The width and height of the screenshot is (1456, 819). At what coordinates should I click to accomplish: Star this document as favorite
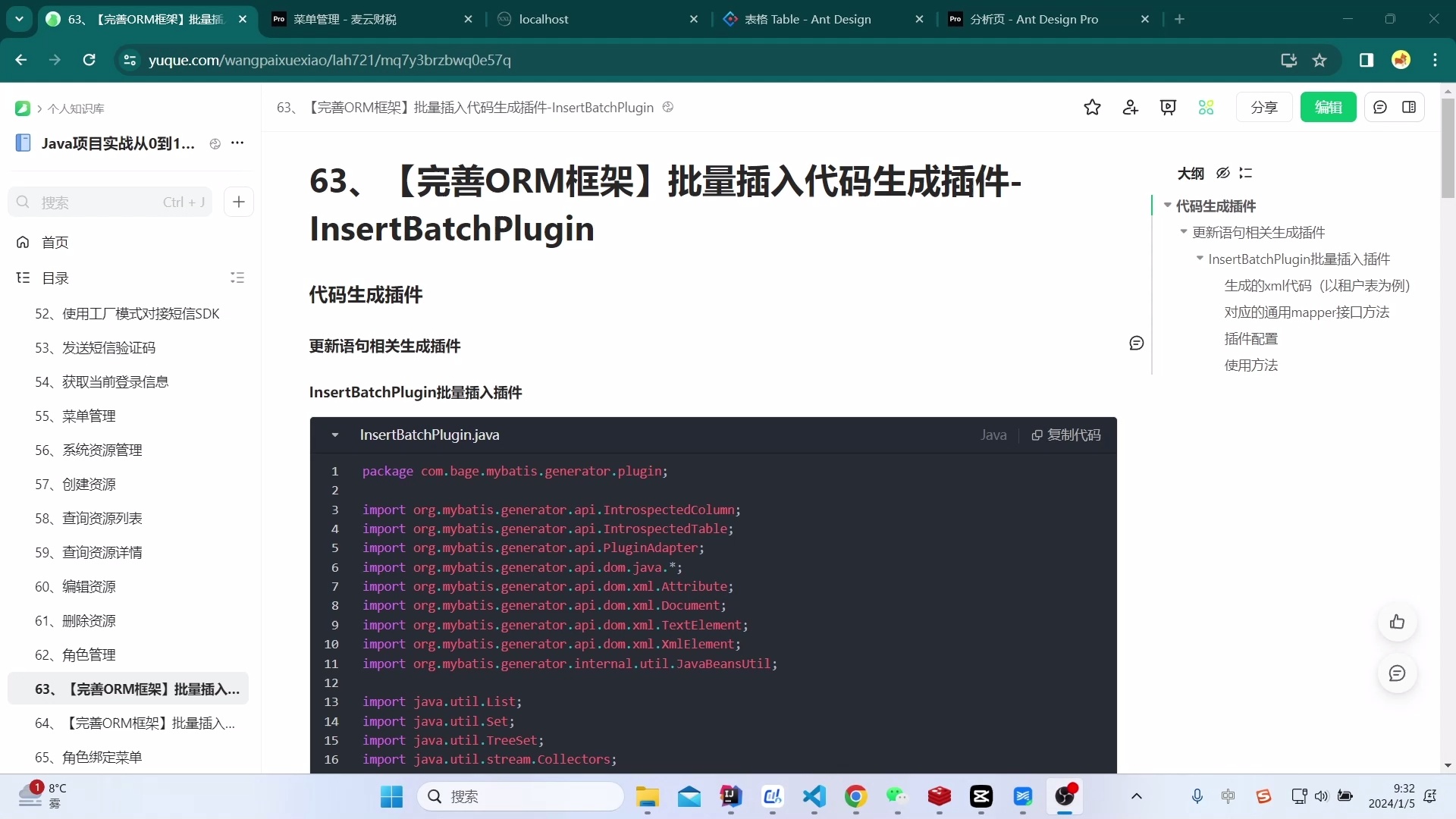pyautogui.click(x=1092, y=107)
